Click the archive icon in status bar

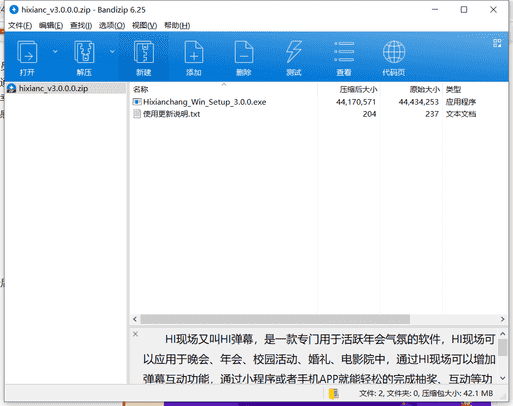[x=333, y=394]
